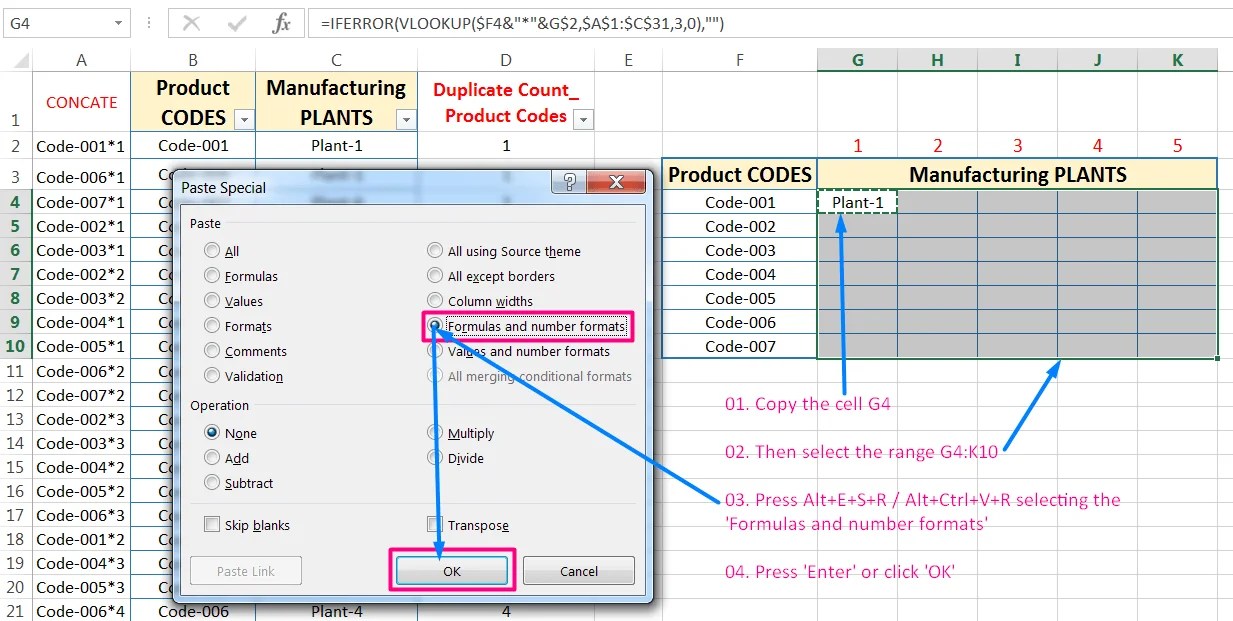Select the Column widths paste option
The height and width of the screenshot is (621, 1233).
[435, 300]
